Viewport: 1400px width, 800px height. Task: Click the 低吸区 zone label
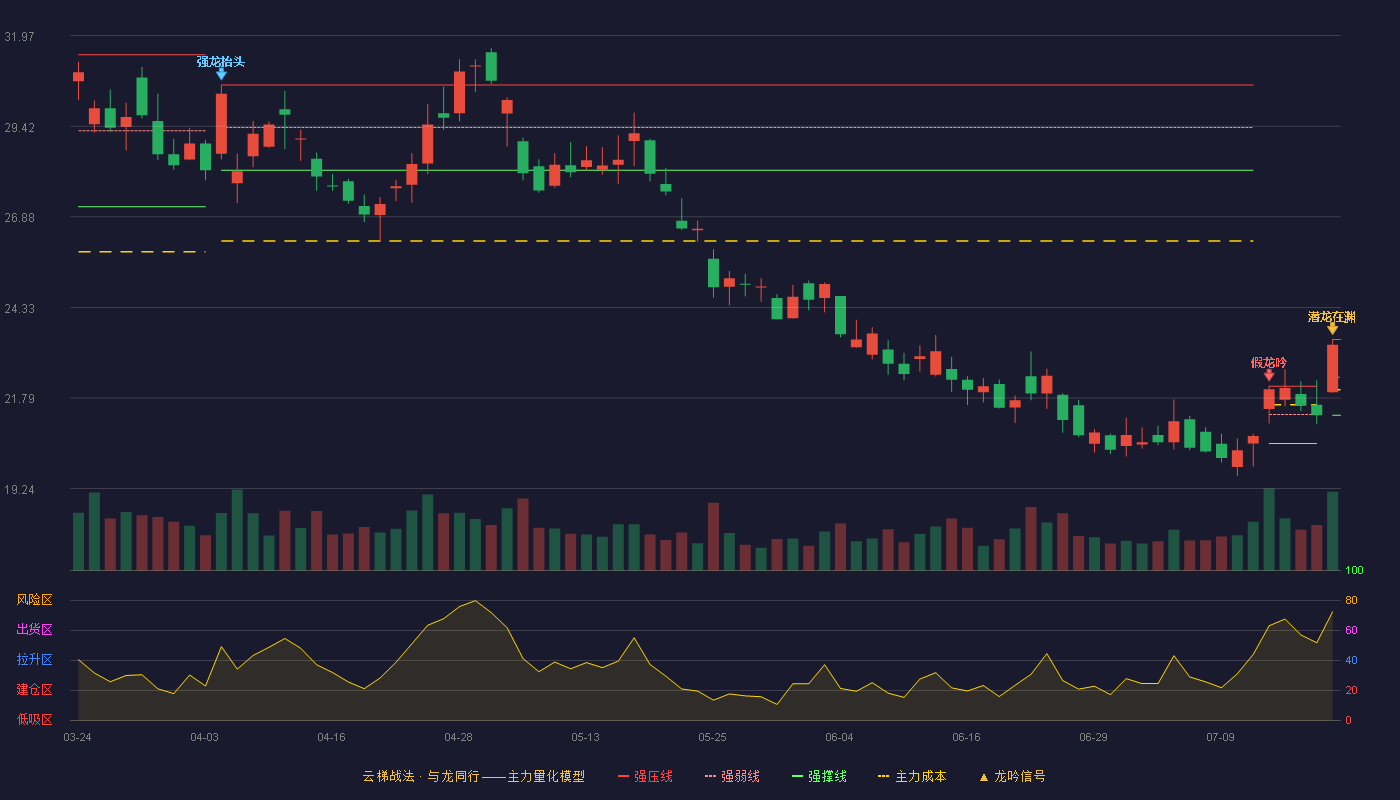click(x=34, y=719)
